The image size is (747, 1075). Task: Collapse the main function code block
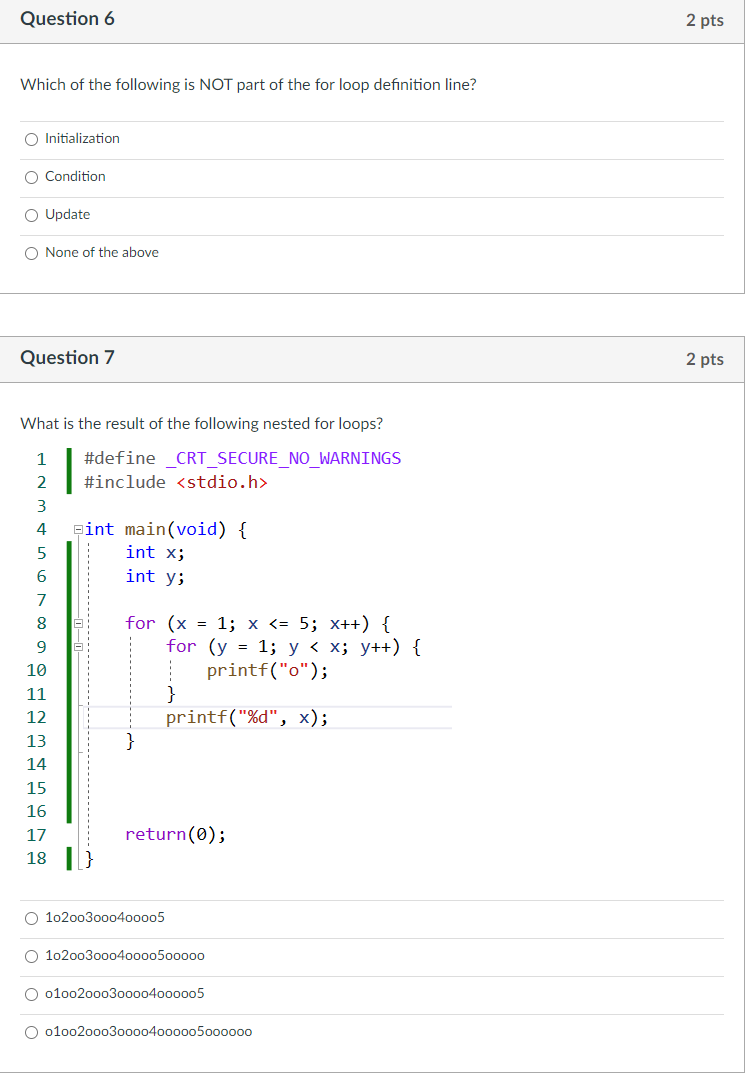click(79, 528)
